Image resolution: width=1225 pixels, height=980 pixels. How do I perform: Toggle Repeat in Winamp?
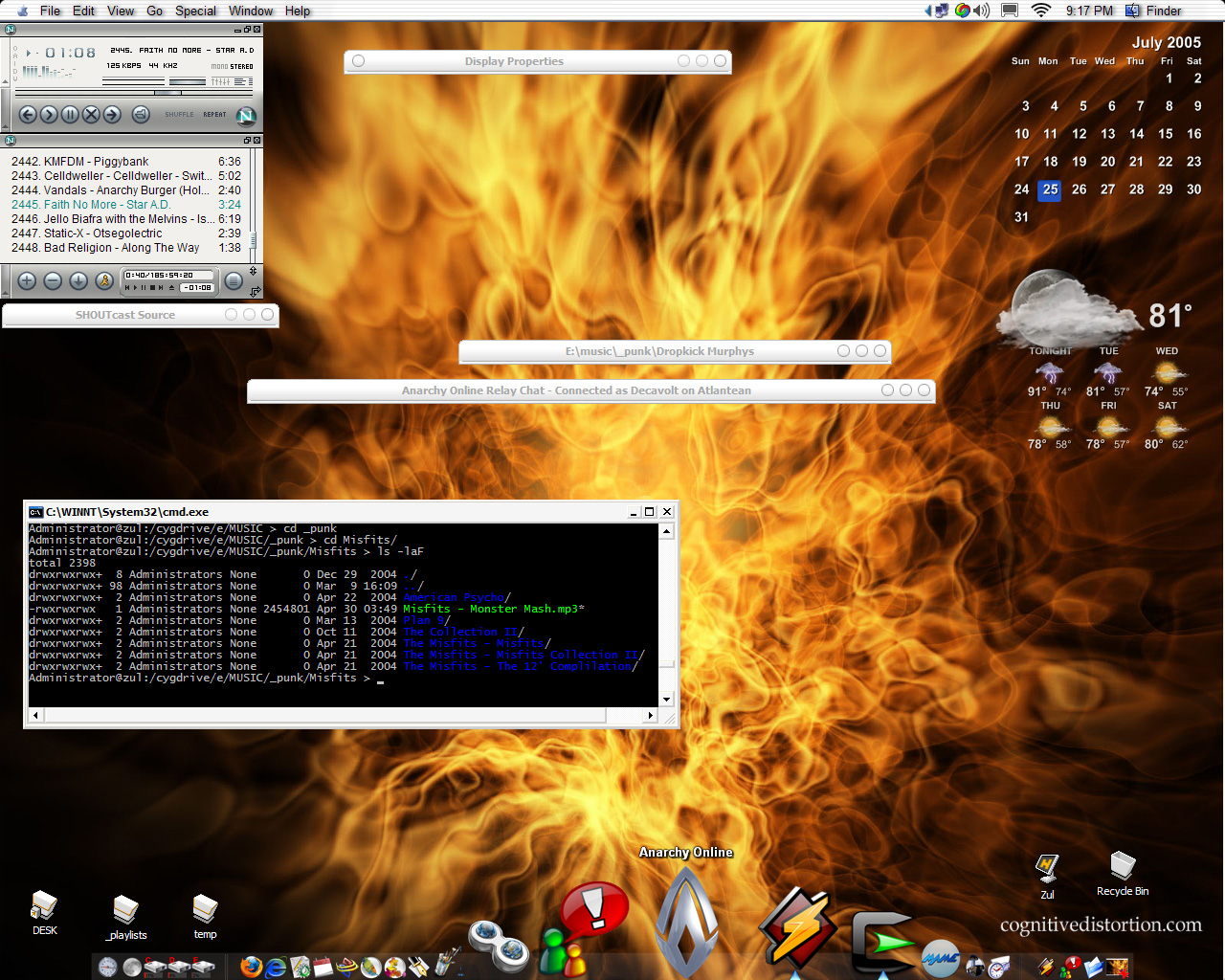(x=214, y=115)
